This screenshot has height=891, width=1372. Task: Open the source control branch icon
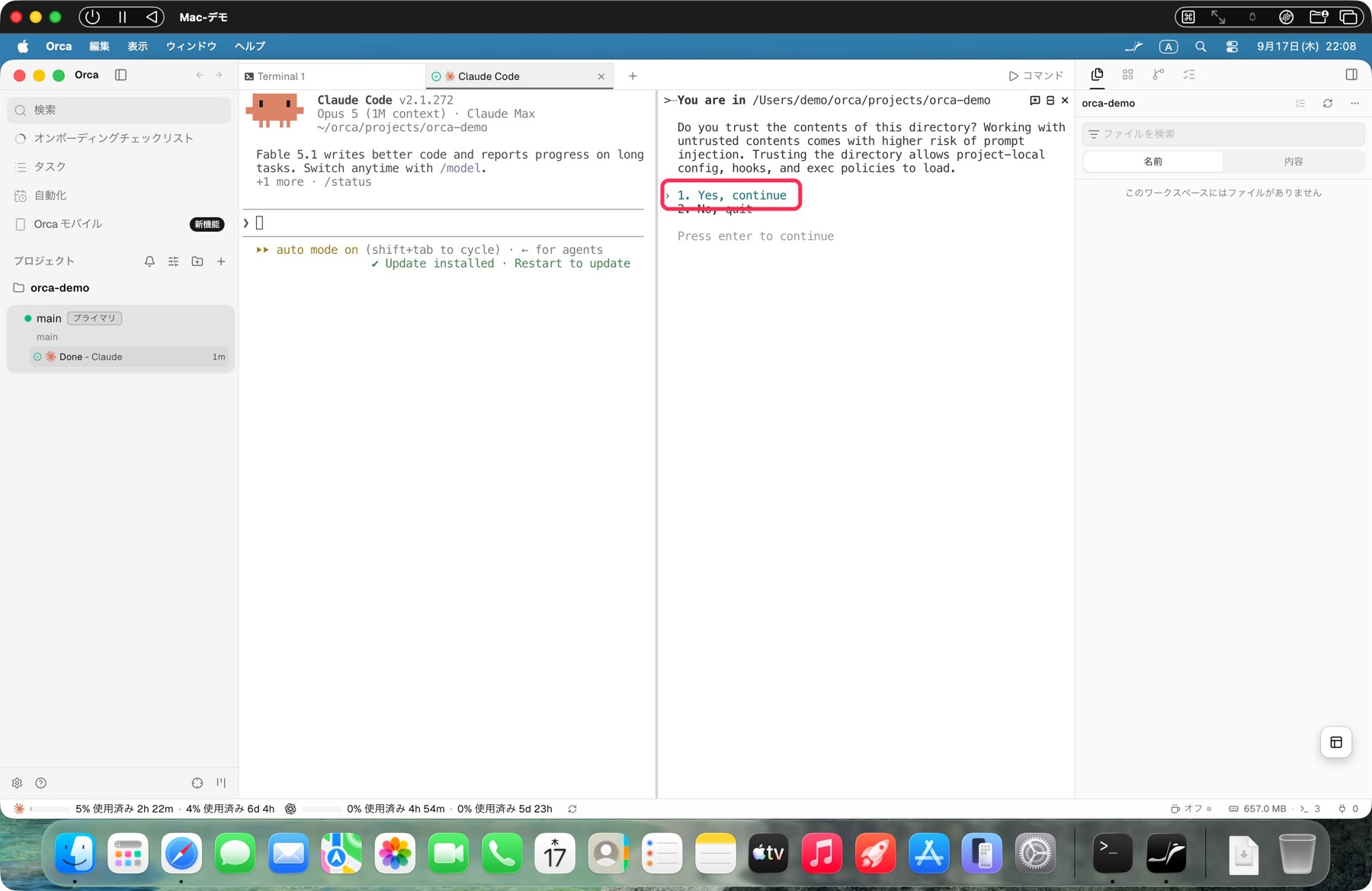[1159, 75]
